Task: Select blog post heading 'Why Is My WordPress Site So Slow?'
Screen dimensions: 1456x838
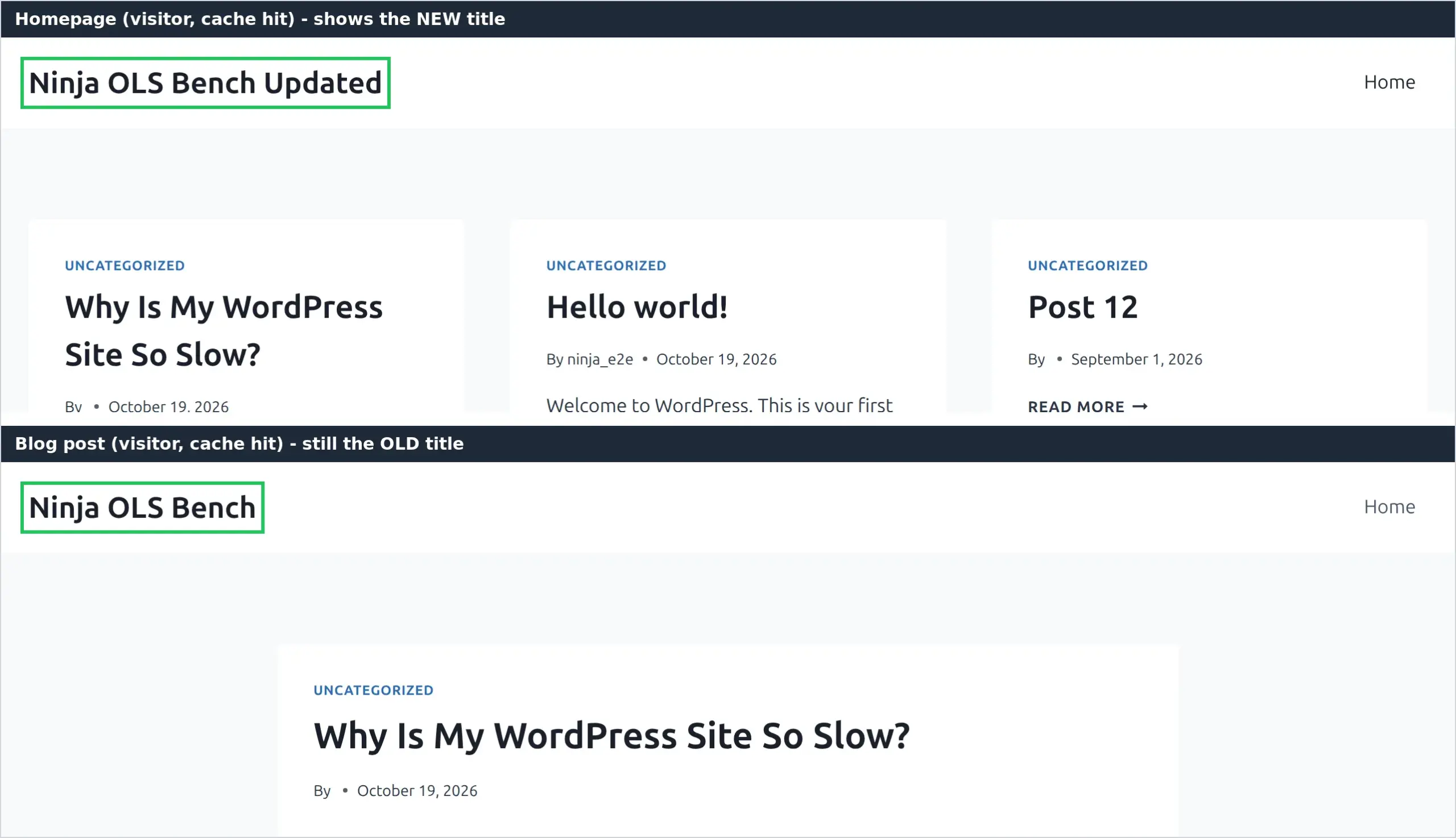Action: (x=611, y=736)
